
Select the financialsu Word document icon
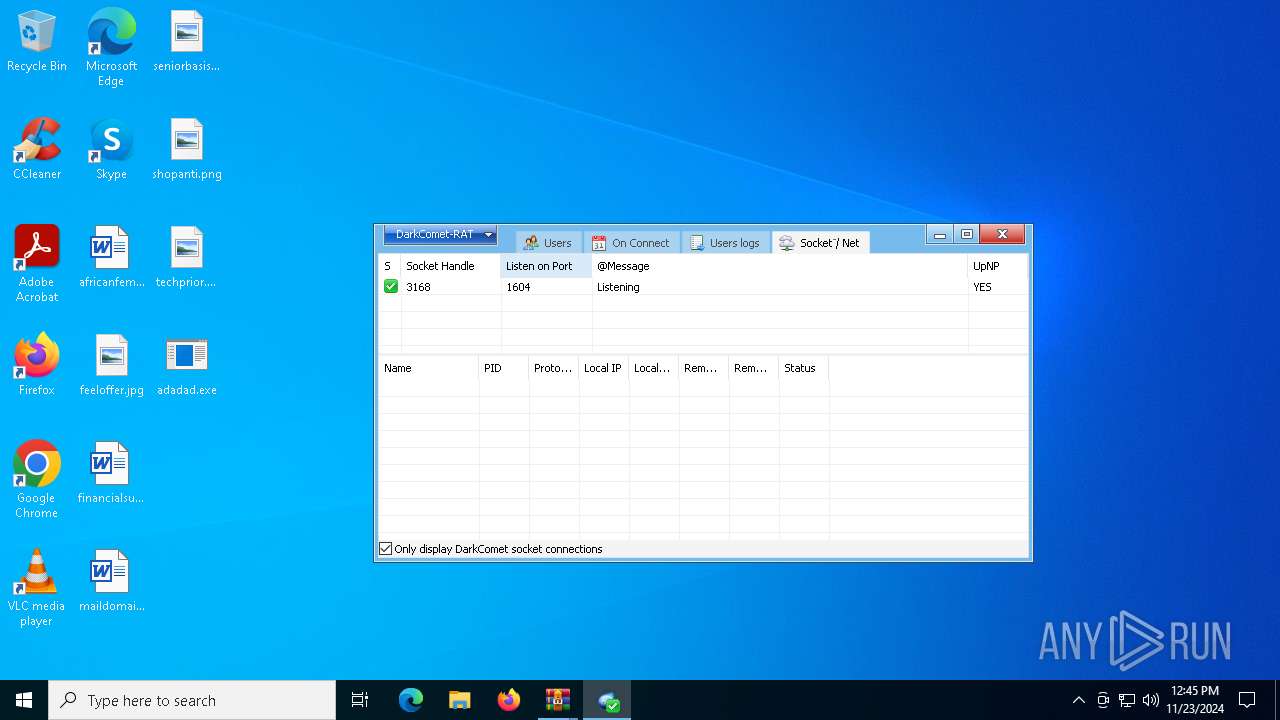point(111,474)
